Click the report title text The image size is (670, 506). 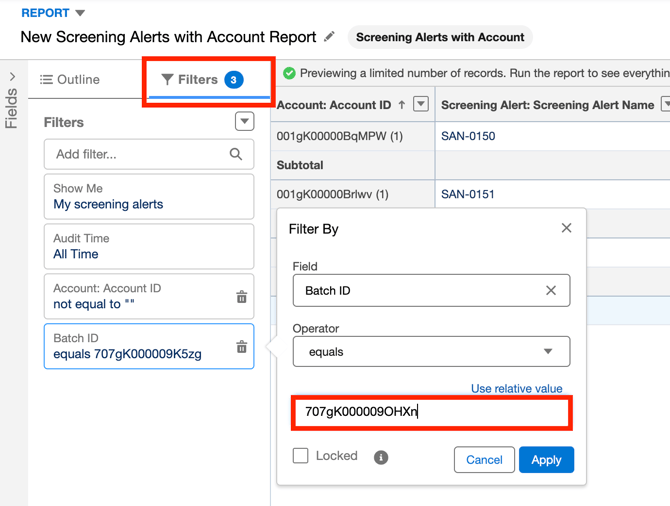168,37
